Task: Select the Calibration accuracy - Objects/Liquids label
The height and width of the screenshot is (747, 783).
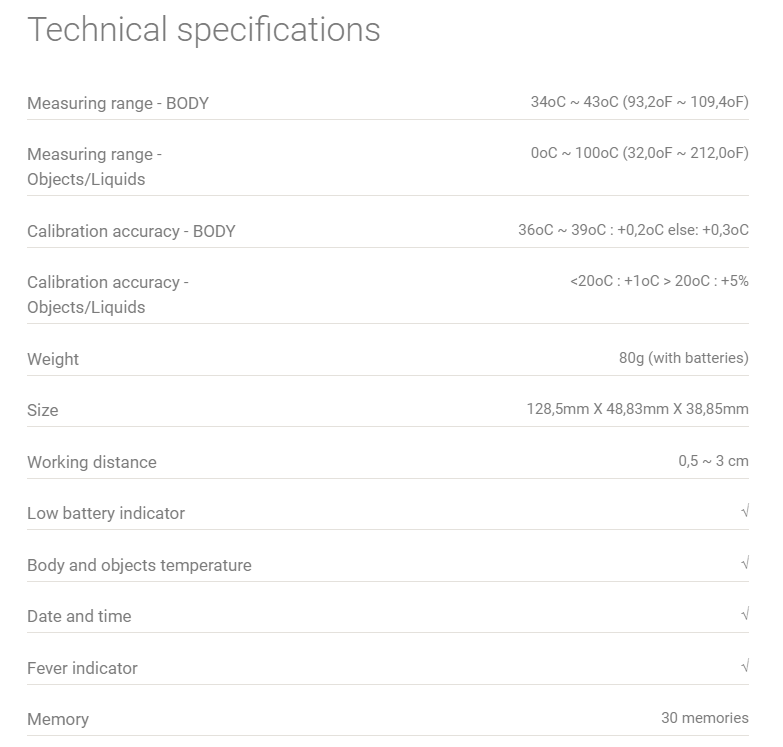Action: click(x=107, y=295)
